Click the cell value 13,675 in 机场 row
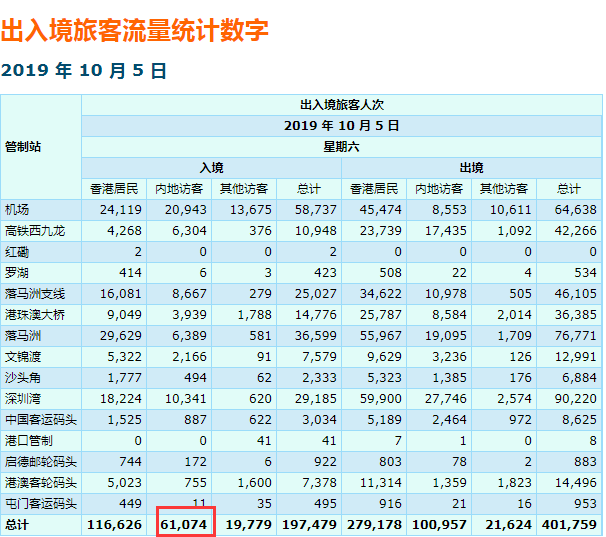Screen dimensions: 606x537 coord(250,210)
